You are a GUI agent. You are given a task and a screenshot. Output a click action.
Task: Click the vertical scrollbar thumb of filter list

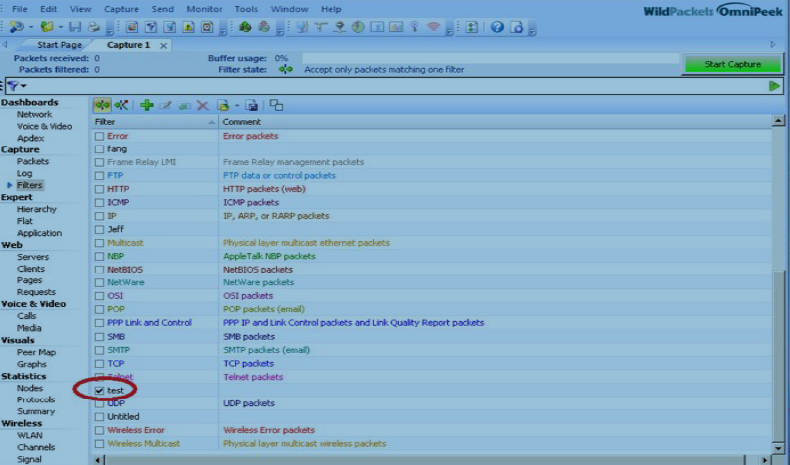click(x=778, y=355)
